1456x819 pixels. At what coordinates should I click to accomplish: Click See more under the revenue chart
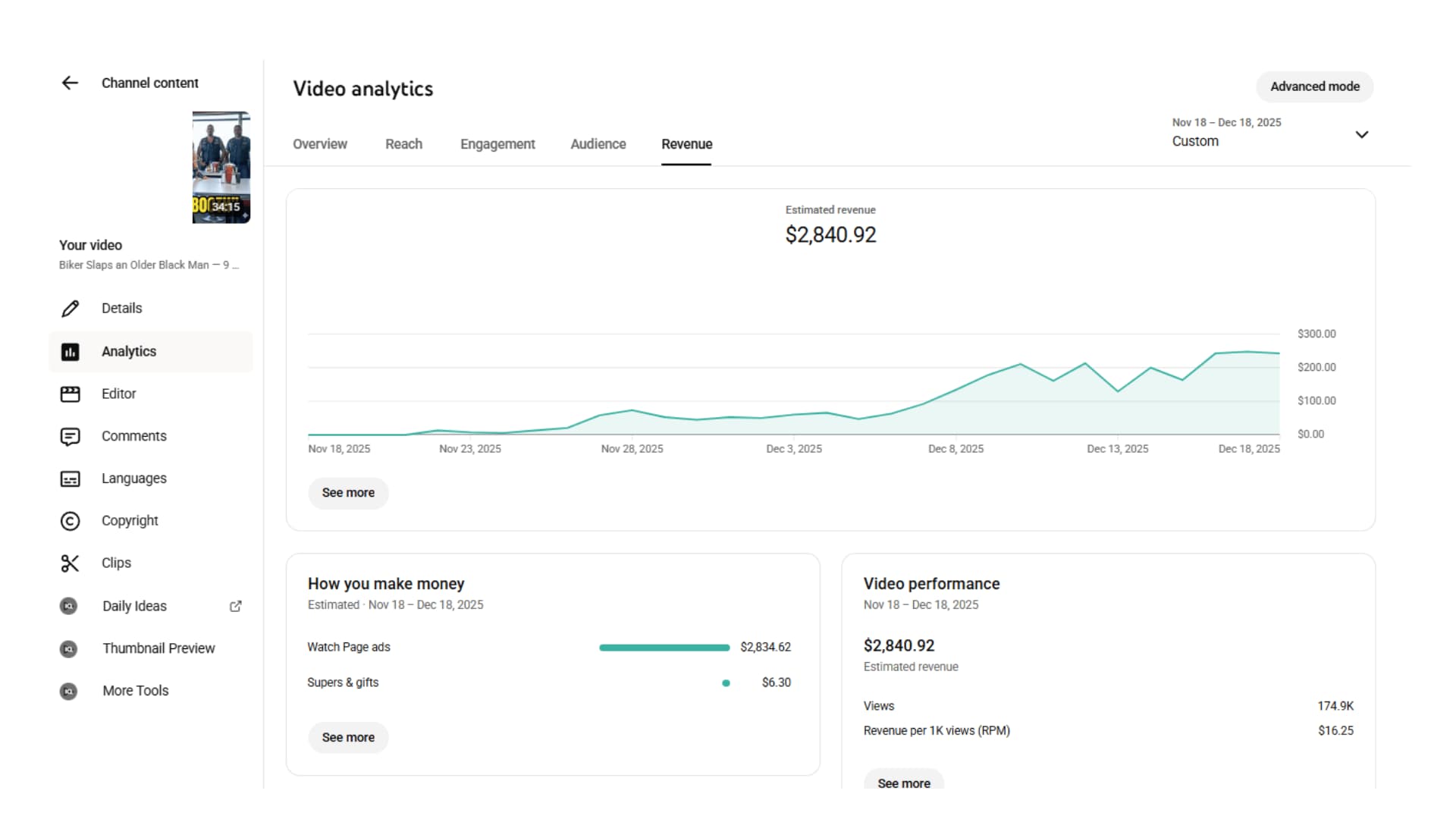(348, 493)
